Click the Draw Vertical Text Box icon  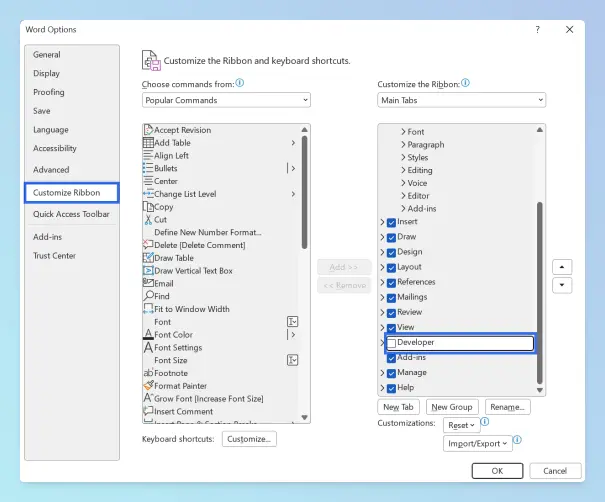[148, 270]
